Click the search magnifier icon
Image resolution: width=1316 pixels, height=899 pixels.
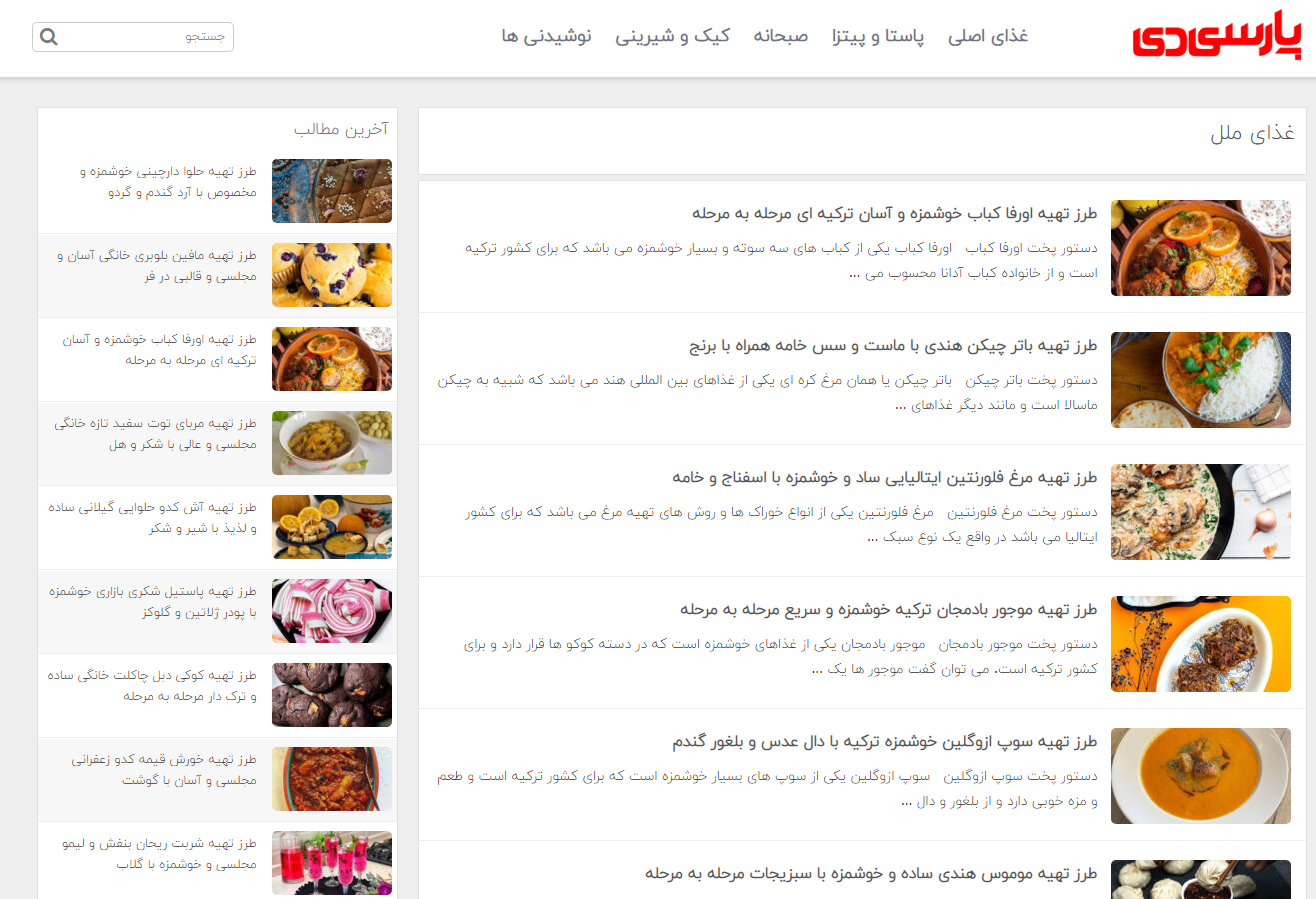(48, 37)
